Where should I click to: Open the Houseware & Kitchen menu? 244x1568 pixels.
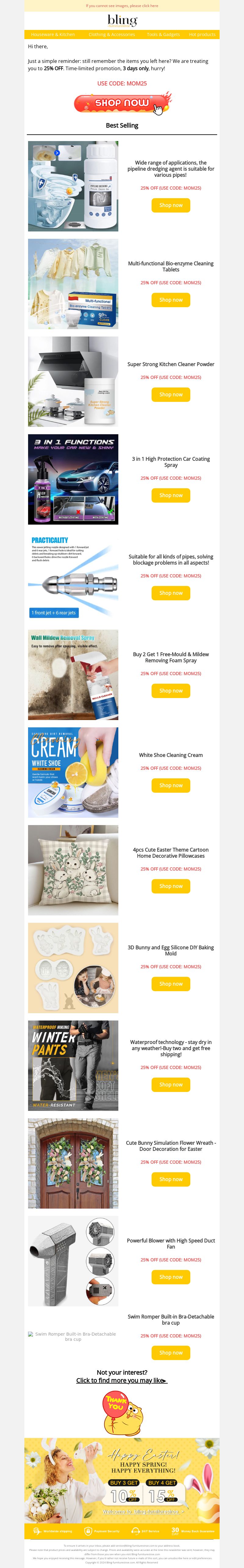coord(53,35)
